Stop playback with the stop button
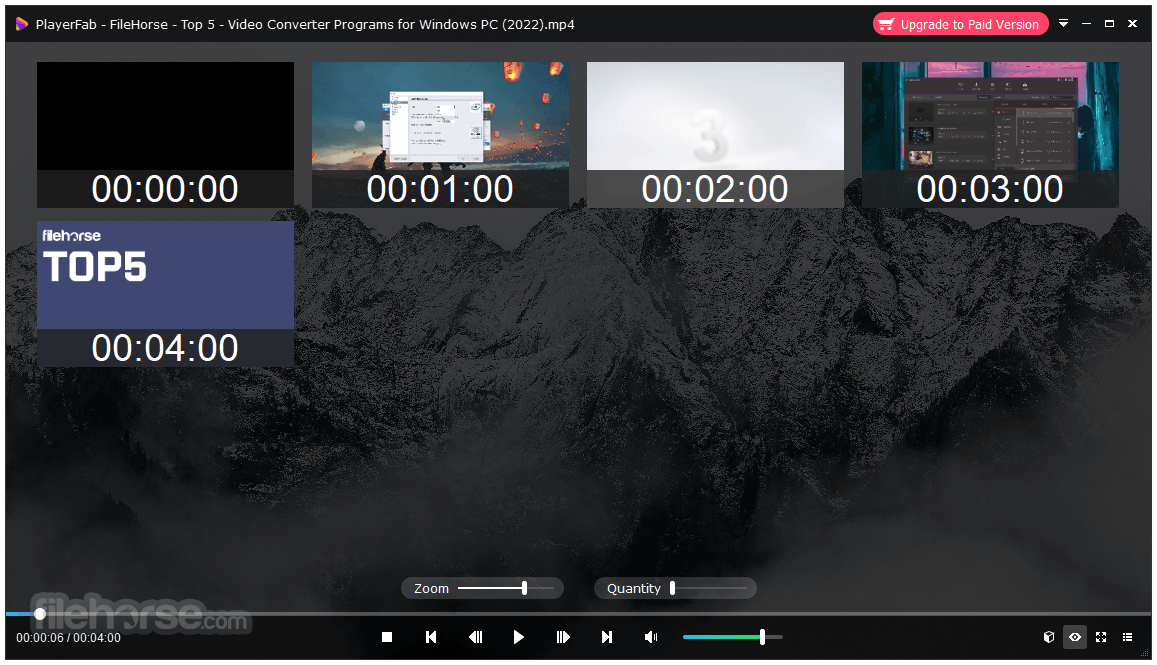Image resolution: width=1157 pixels, height=665 pixels. tap(387, 637)
